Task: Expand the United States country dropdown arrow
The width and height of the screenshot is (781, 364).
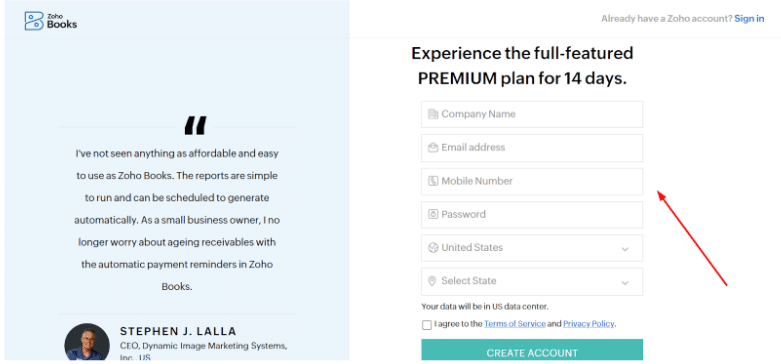Action: [x=625, y=249]
